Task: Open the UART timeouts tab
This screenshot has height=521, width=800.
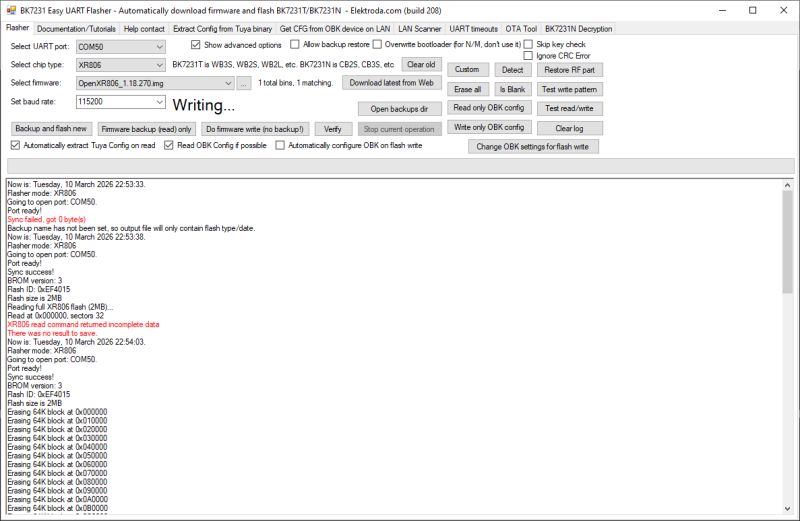Action: (x=473, y=29)
